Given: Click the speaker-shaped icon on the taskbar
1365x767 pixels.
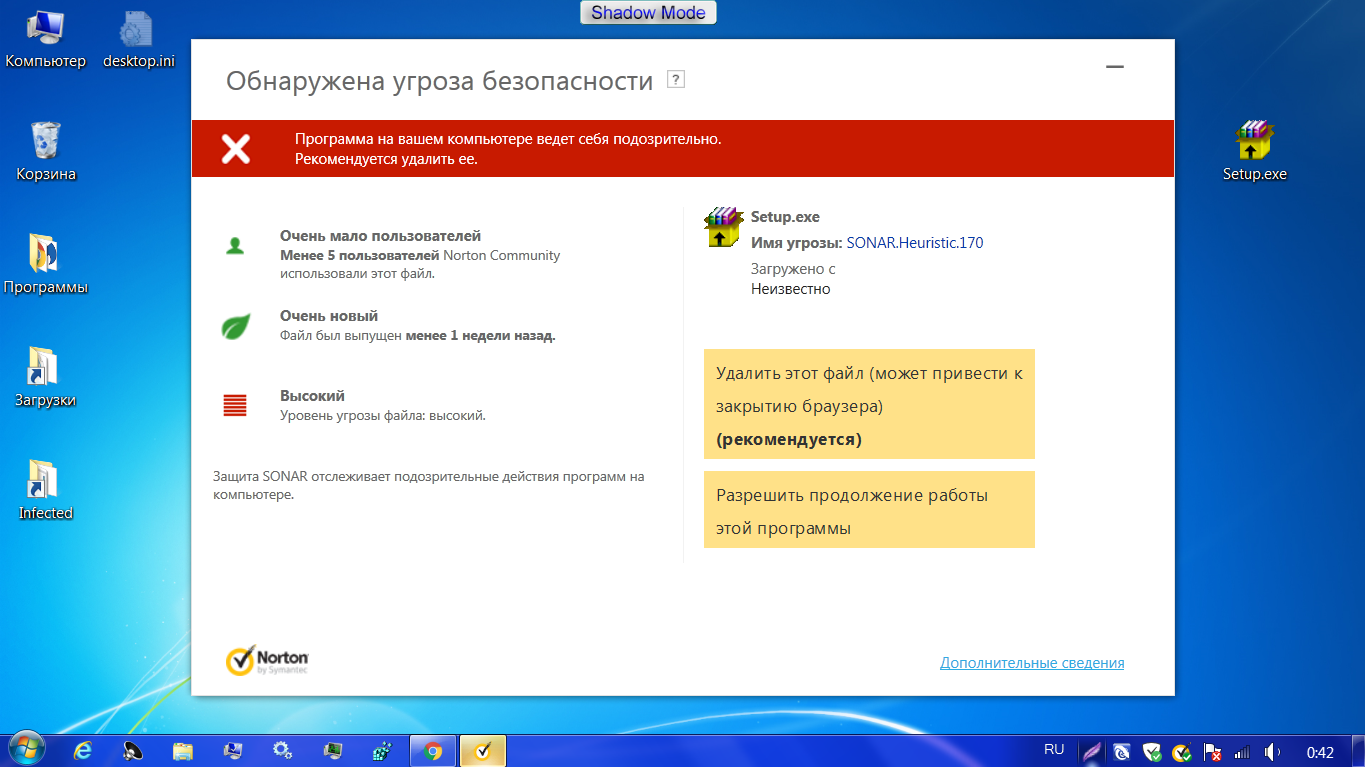Looking at the screenshot, I should tap(133, 751).
